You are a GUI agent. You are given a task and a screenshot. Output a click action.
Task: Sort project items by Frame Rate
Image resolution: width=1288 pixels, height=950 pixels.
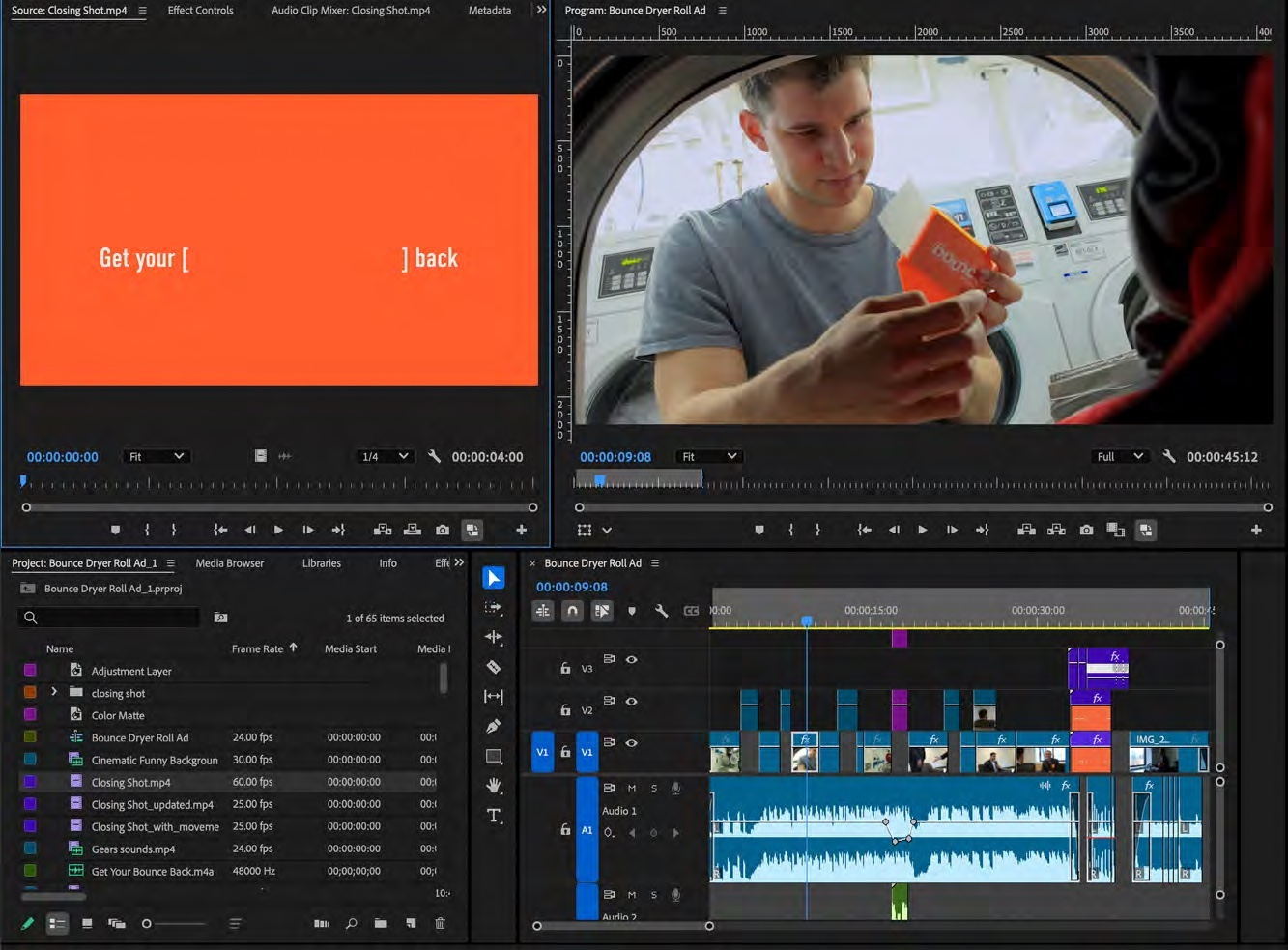pyautogui.click(x=257, y=648)
